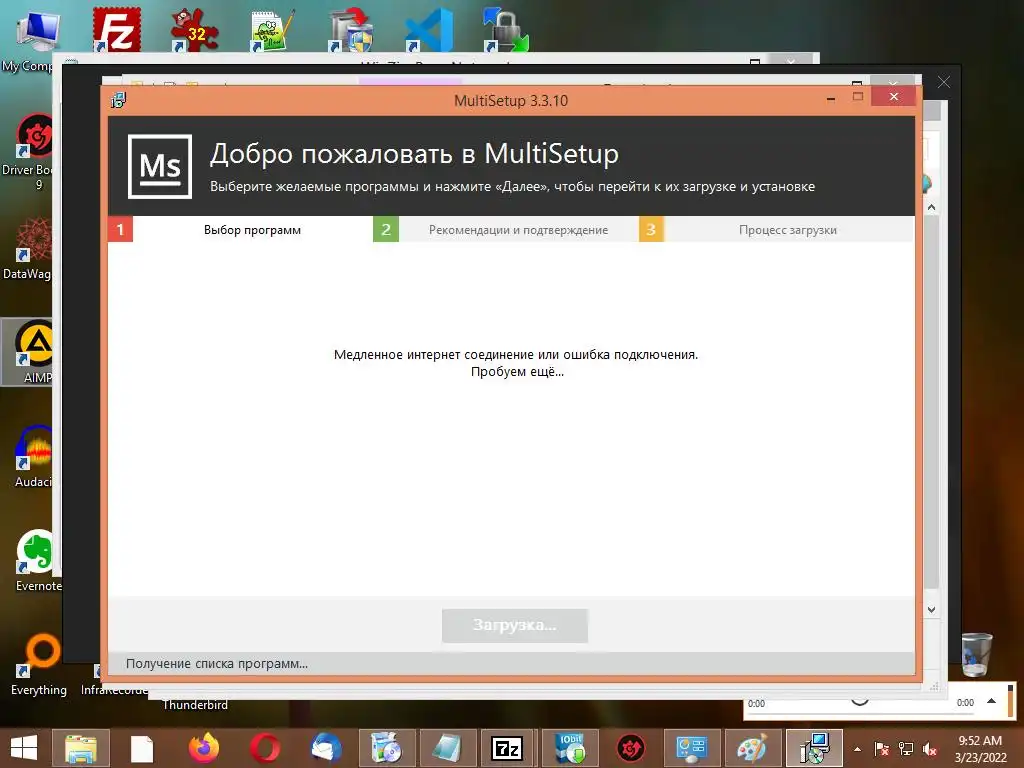Image resolution: width=1024 pixels, height=768 pixels.
Task: Open the Control Panel taskbar icon
Action: (692, 748)
